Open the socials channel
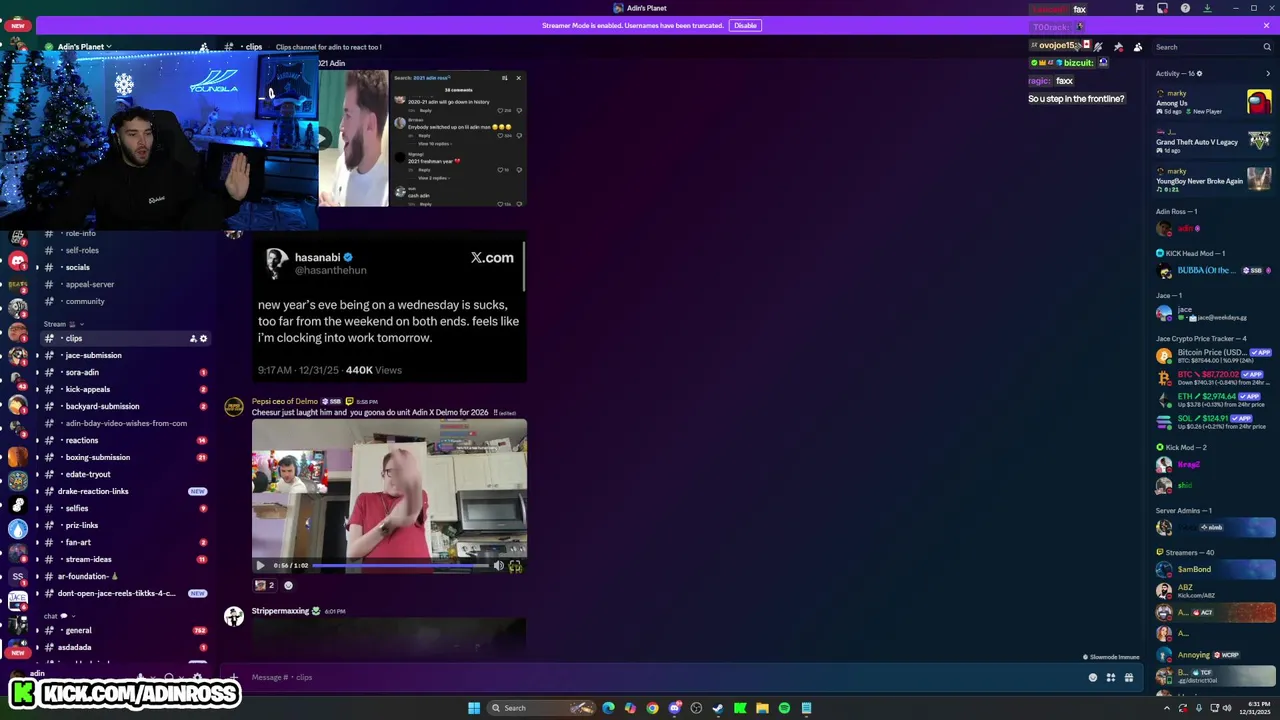The image size is (1280, 720). pos(127,268)
